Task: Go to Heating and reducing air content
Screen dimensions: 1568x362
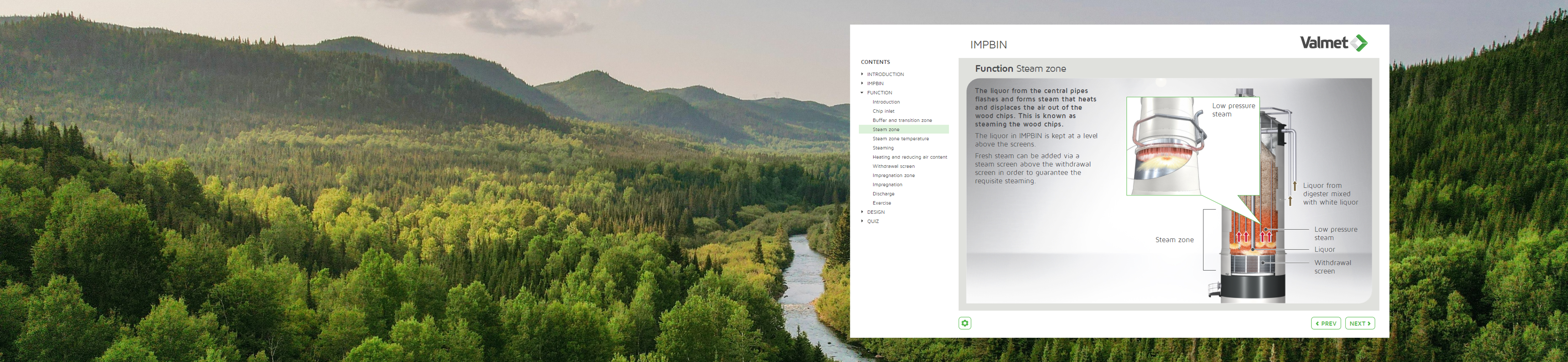Action: pos(909,157)
